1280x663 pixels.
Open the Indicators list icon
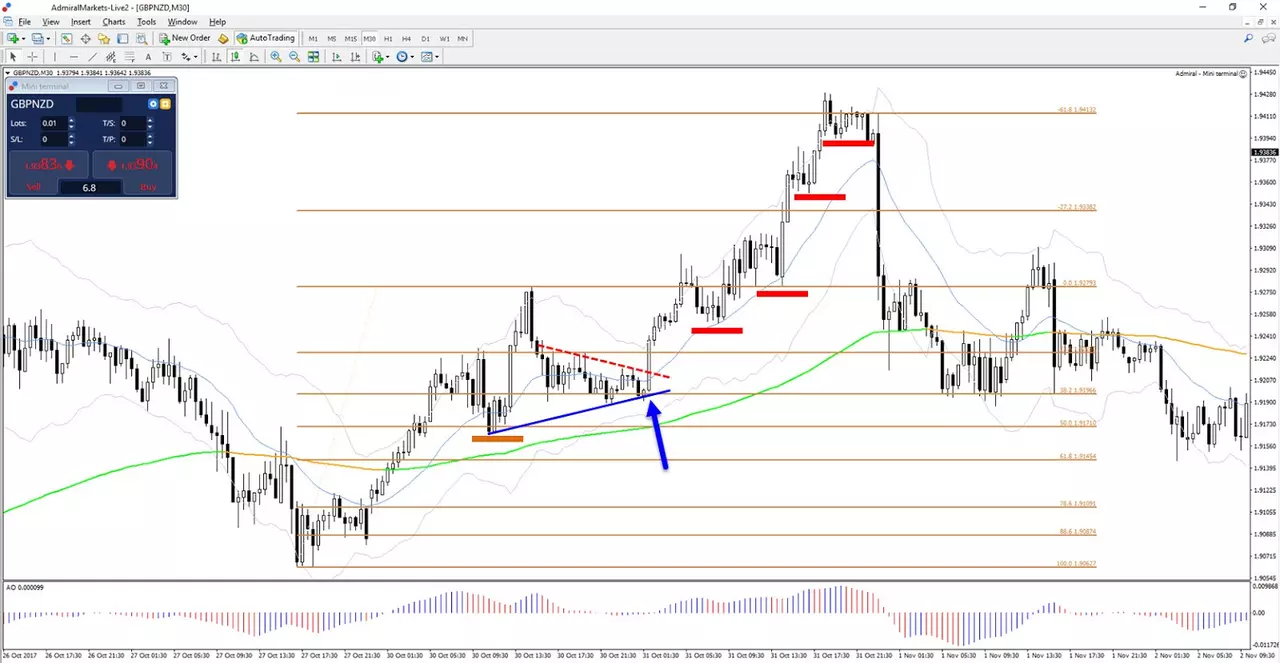coord(377,57)
